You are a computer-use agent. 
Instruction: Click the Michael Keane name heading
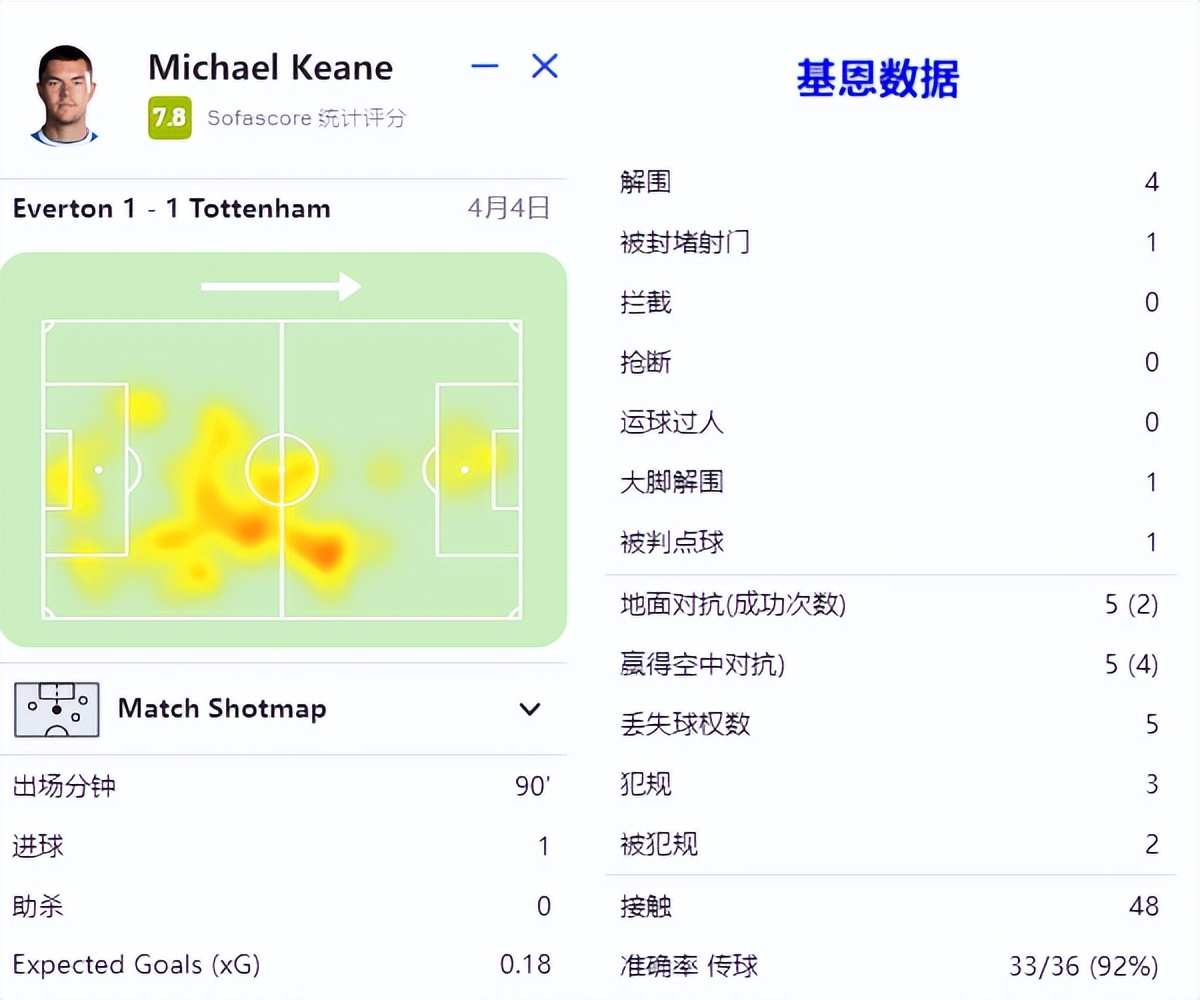[x=270, y=67]
